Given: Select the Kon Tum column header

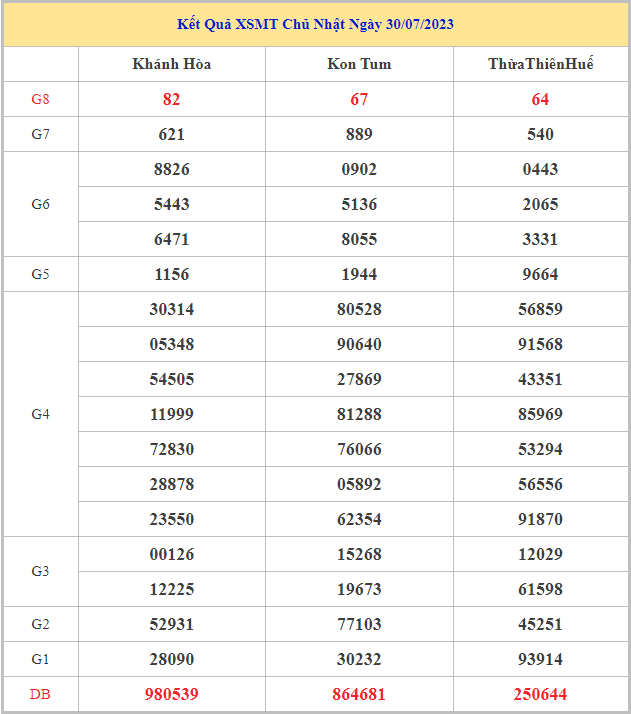Looking at the screenshot, I should pos(359,64).
